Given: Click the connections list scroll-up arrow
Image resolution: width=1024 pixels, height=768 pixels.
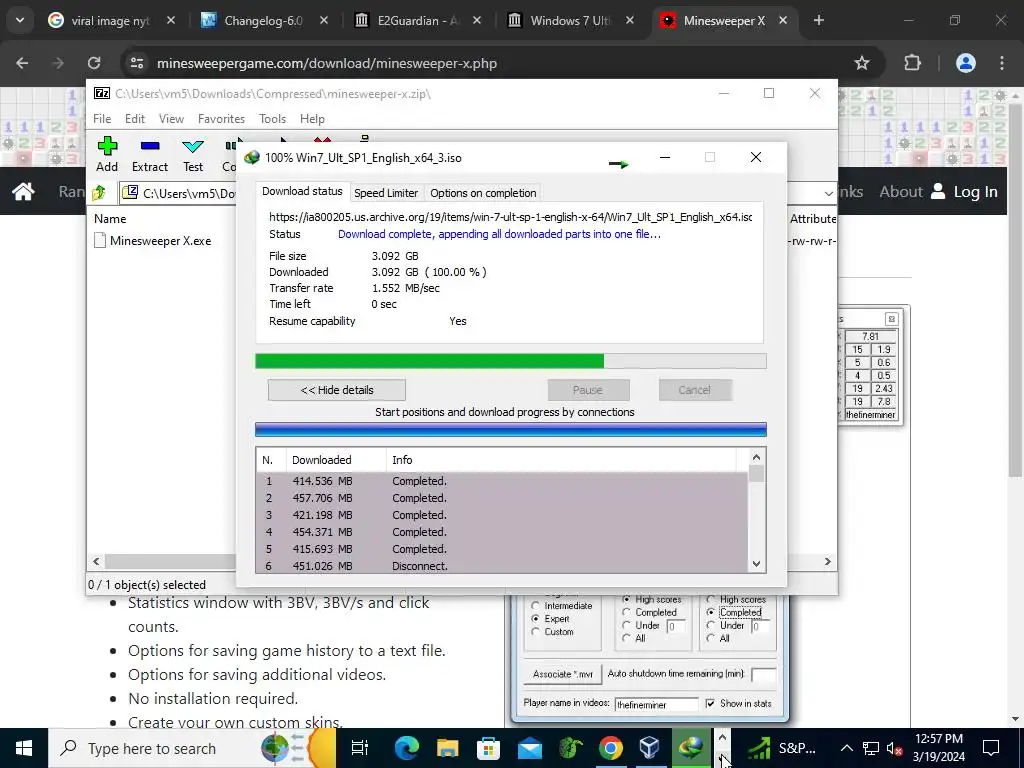Looking at the screenshot, I should pos(756,457).
